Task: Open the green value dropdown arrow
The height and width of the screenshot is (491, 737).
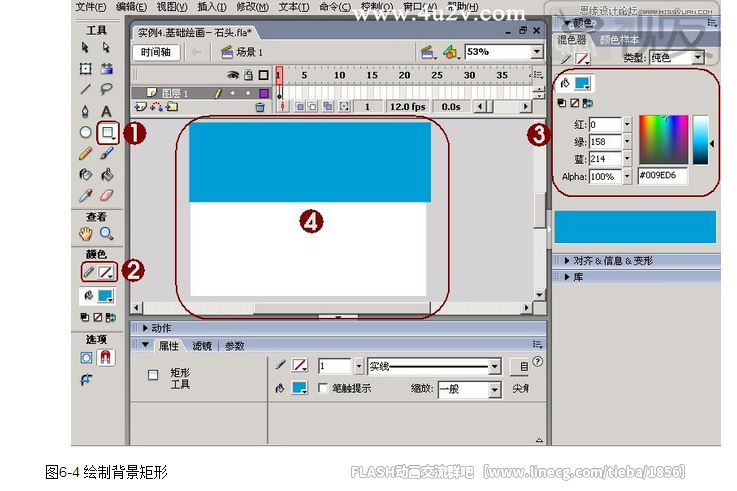Action: [x=627, y=141]
